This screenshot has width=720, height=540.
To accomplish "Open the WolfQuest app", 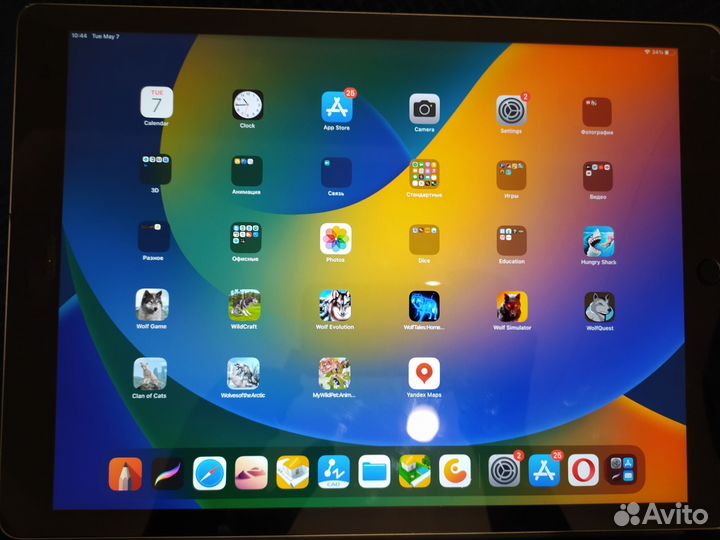I will pos(599,308).
